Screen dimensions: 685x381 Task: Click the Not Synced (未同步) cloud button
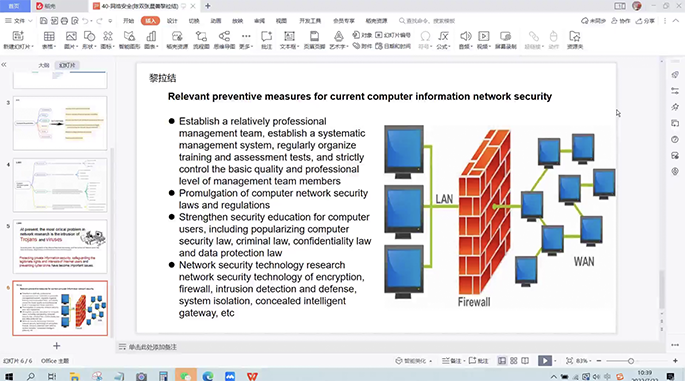593,21
